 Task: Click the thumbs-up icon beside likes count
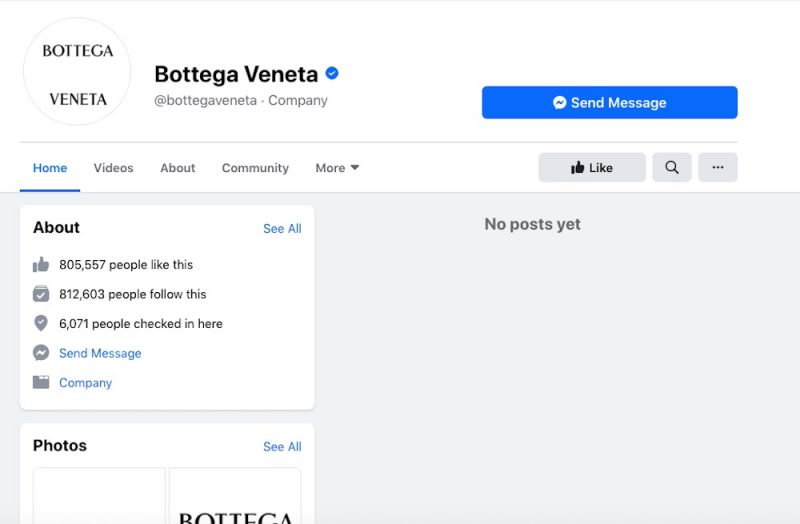[41, 264]
